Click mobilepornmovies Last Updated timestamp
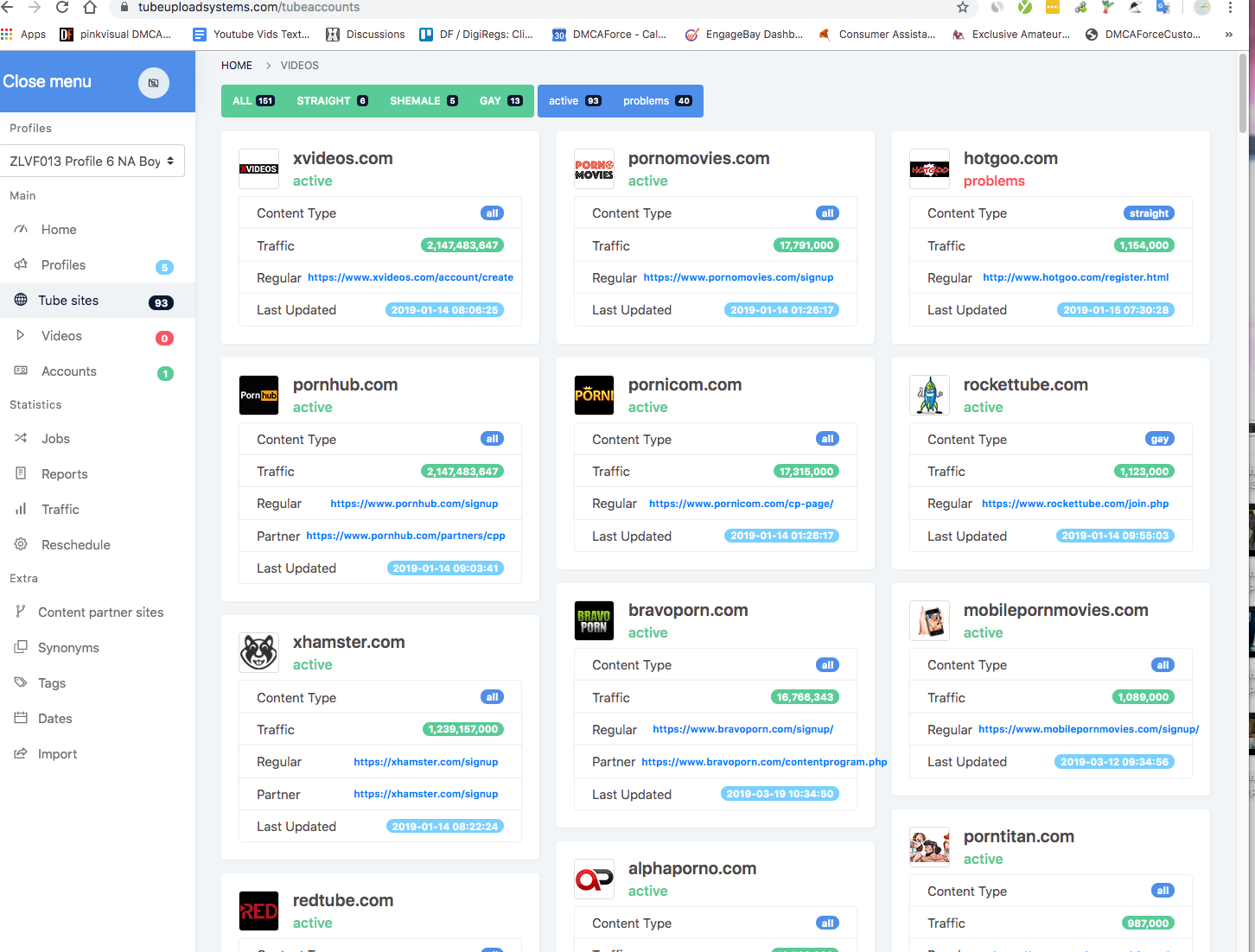Viewport: 1255px width, 952px height. [1114, 762]
